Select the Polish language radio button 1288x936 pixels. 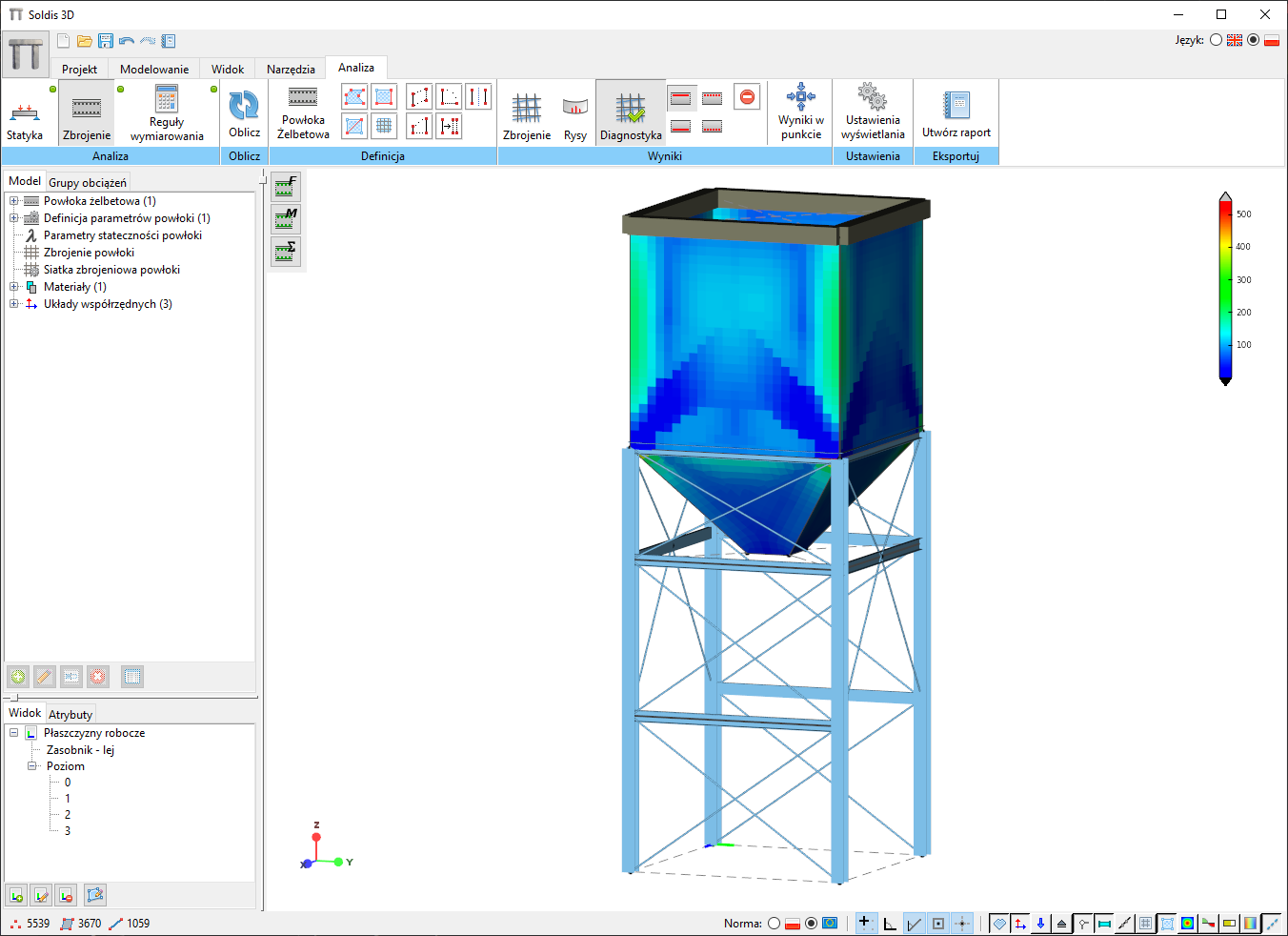click(1254, 40)
